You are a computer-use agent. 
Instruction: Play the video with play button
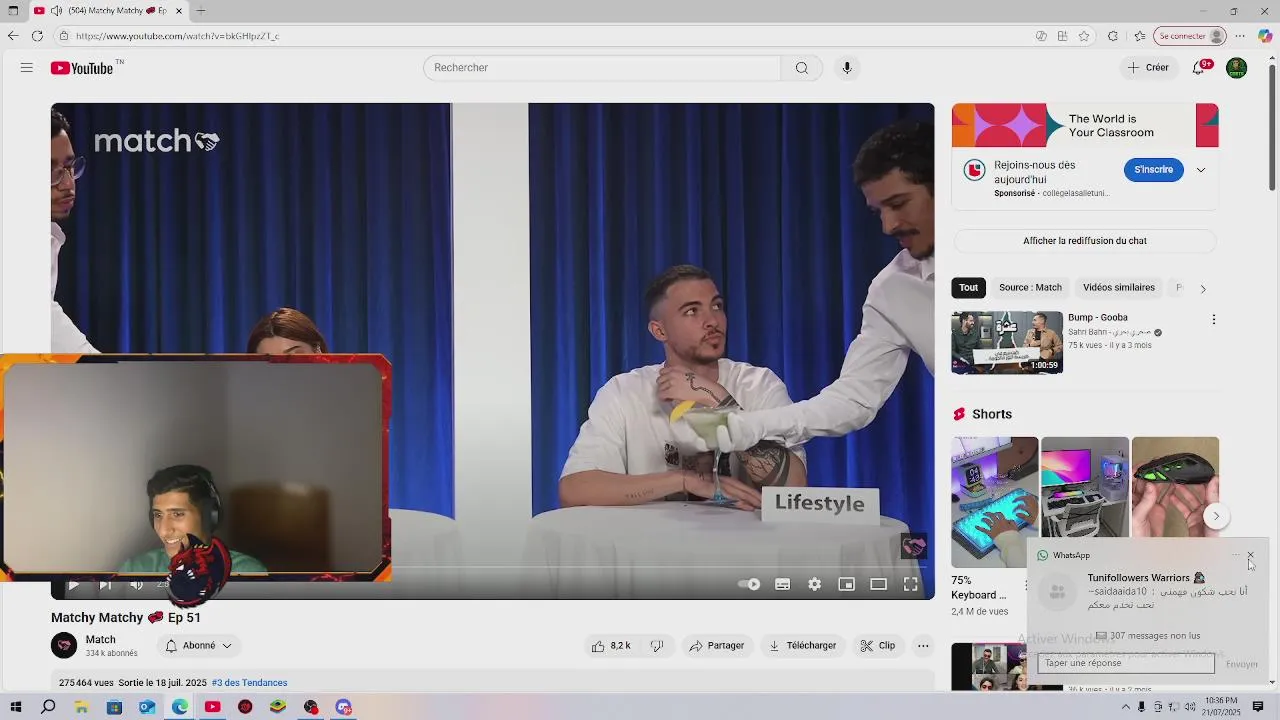[x=73, y=585]
